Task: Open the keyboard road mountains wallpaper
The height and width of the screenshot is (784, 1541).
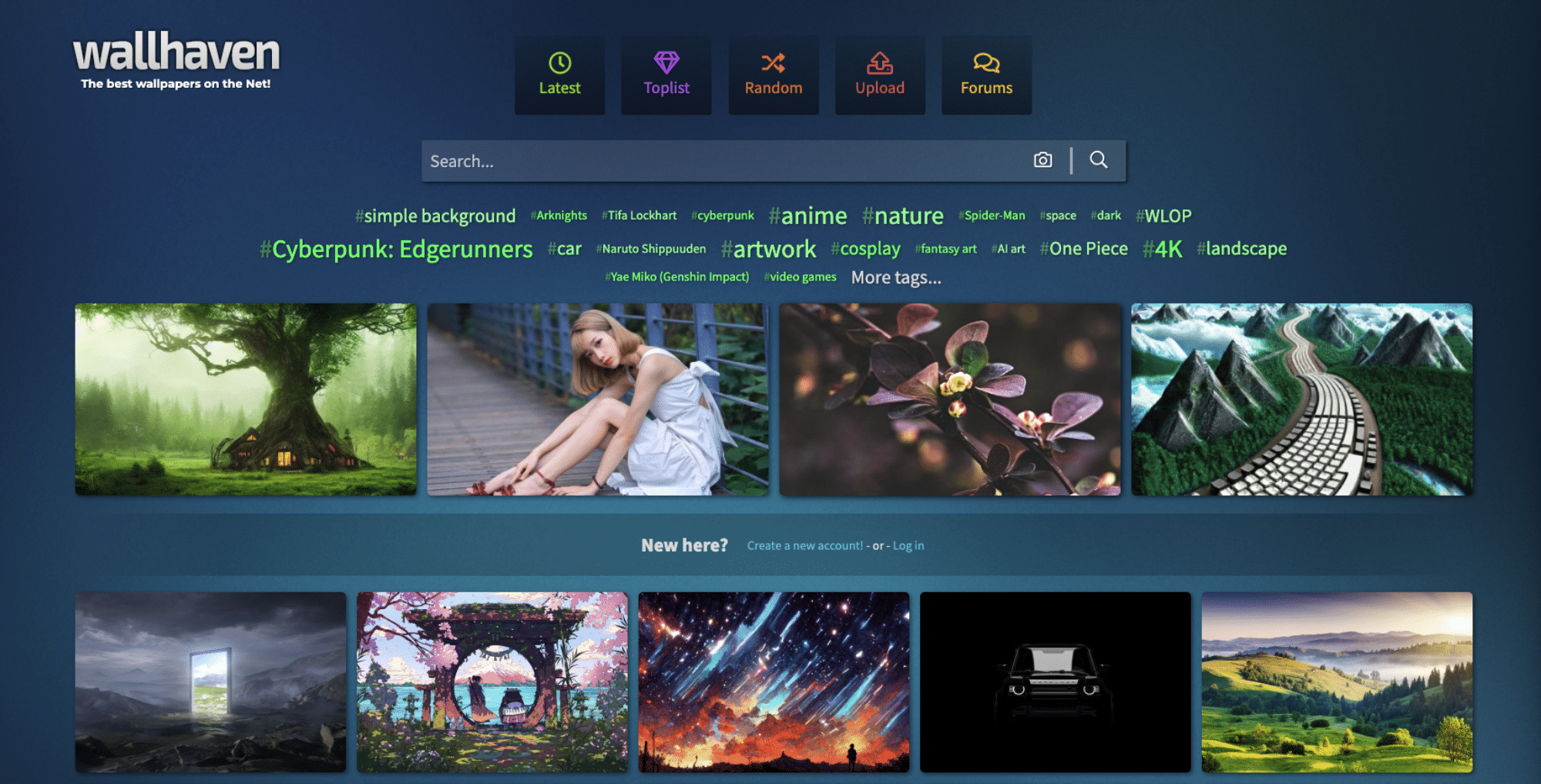Action: point(1302,399)
